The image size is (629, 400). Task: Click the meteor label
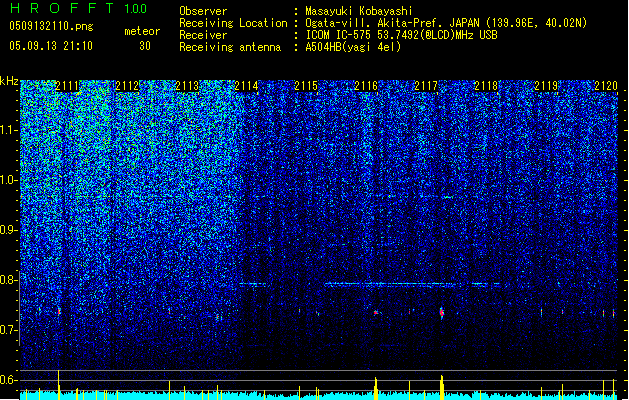click(142, 31)
